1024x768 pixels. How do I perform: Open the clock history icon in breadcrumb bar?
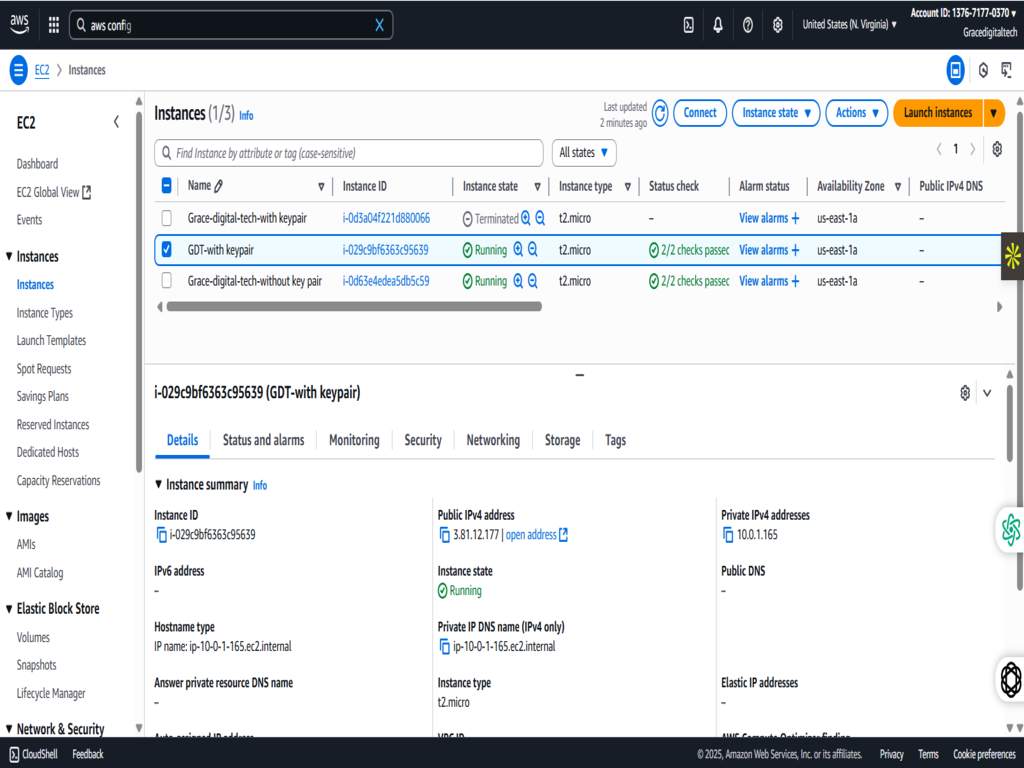click(x=984, y=70)
